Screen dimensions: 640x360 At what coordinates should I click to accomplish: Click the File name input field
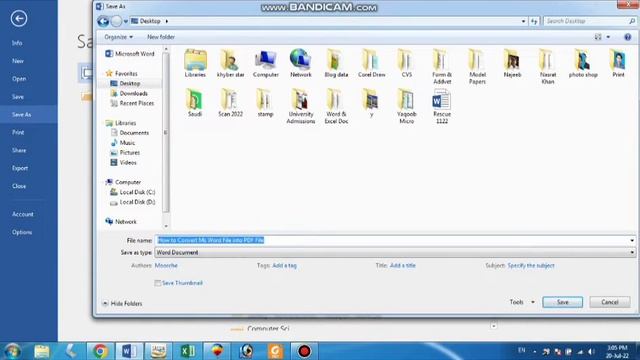pos(392,240)
